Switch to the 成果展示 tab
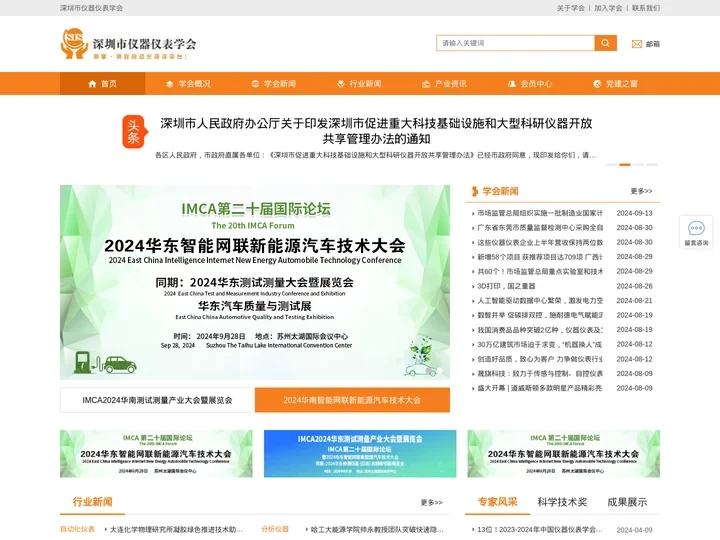 (627, 502)
